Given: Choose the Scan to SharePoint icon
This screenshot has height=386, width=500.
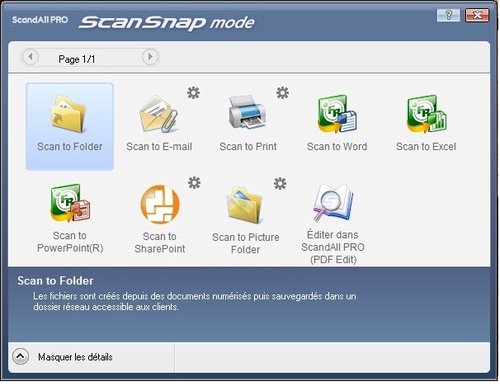Looking at the screenshot, I should pyautogui.click(x=160, y=204).
